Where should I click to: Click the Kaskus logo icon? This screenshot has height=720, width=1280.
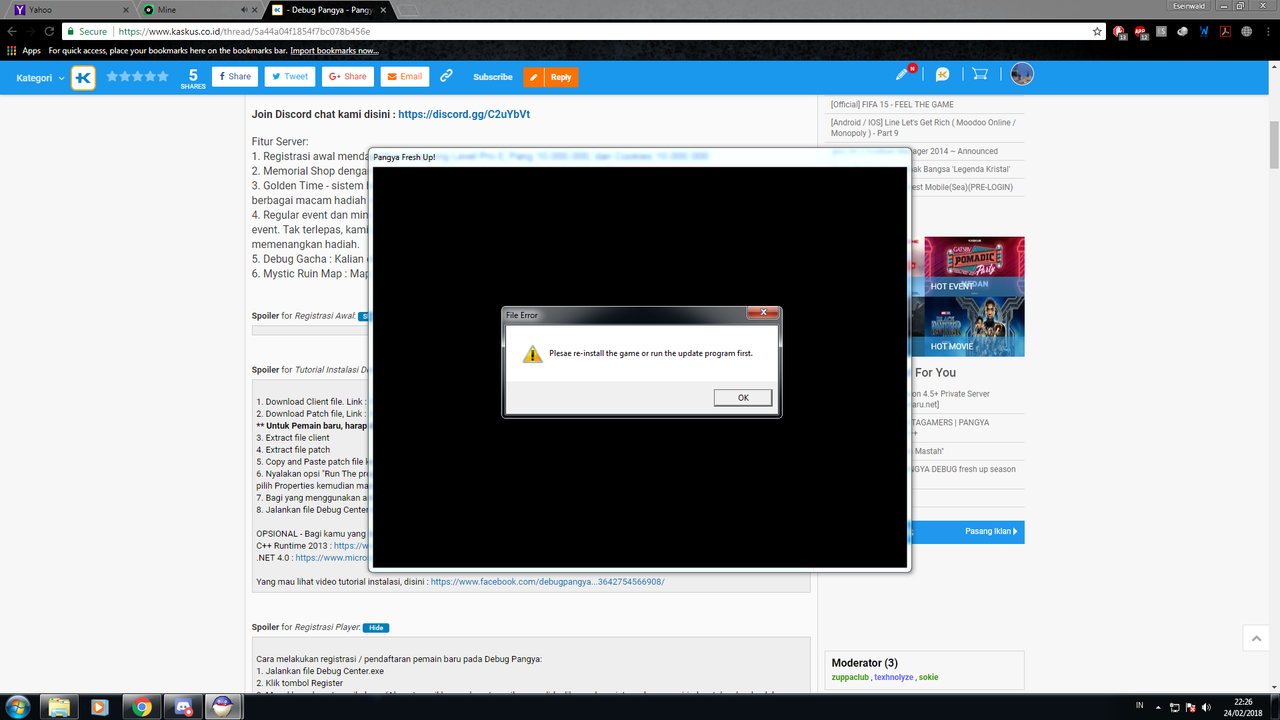coord(84,77)
